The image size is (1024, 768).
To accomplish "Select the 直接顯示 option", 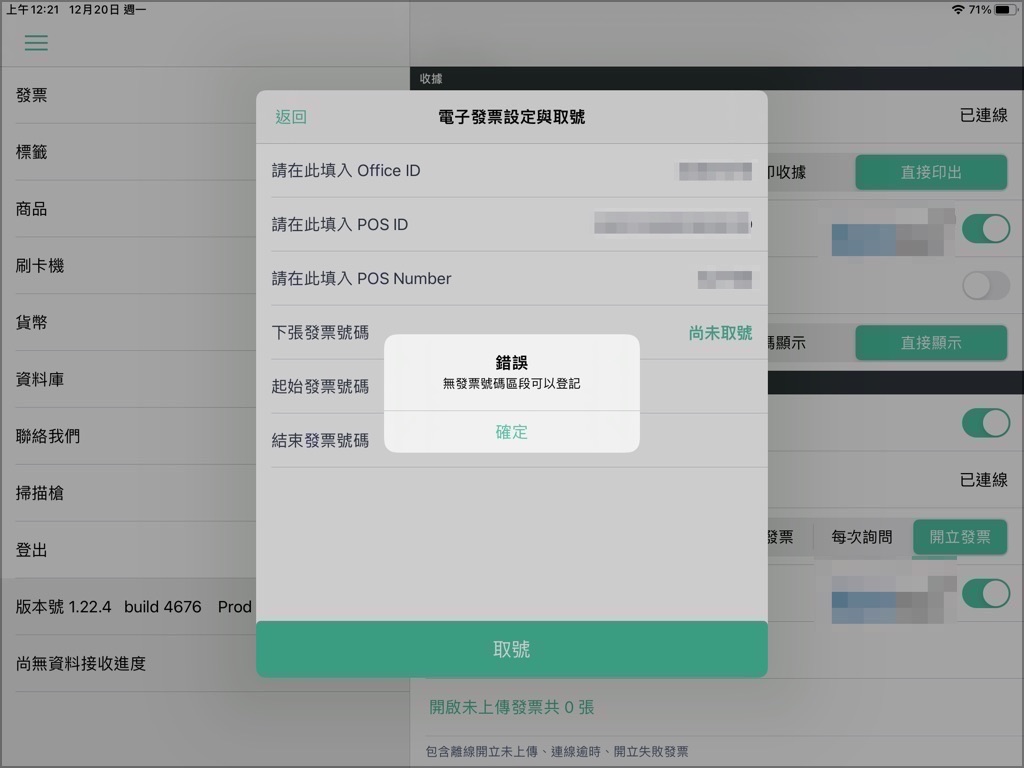I will [x=931, y=342].
